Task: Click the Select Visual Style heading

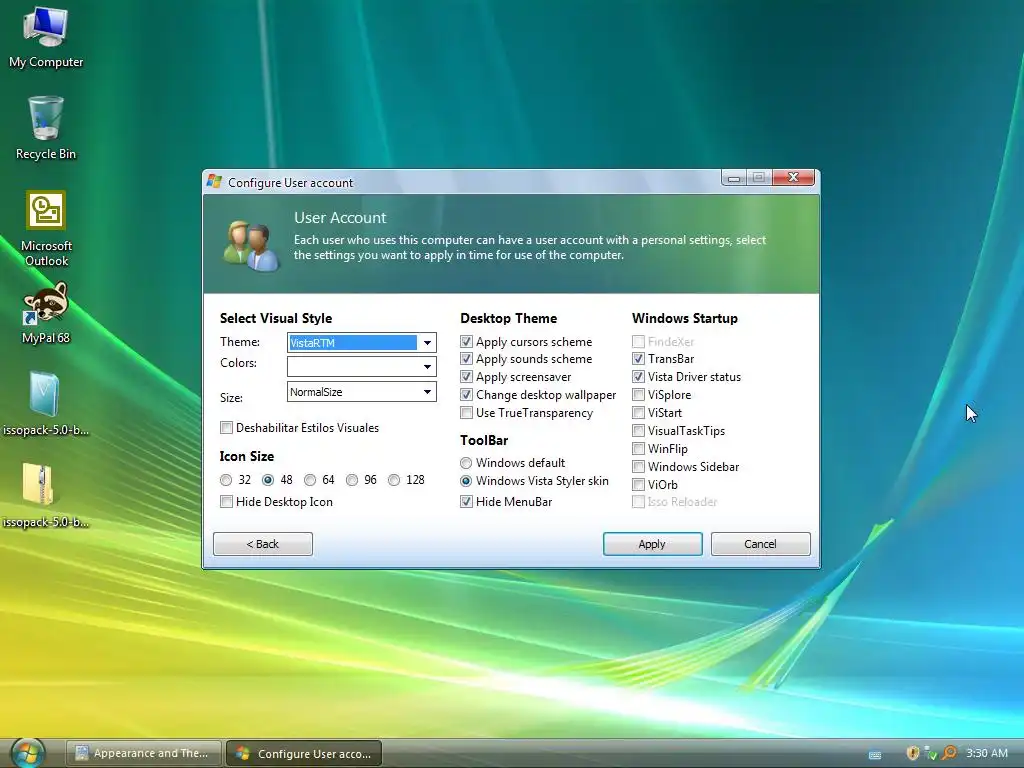Action: pos(276,318)
